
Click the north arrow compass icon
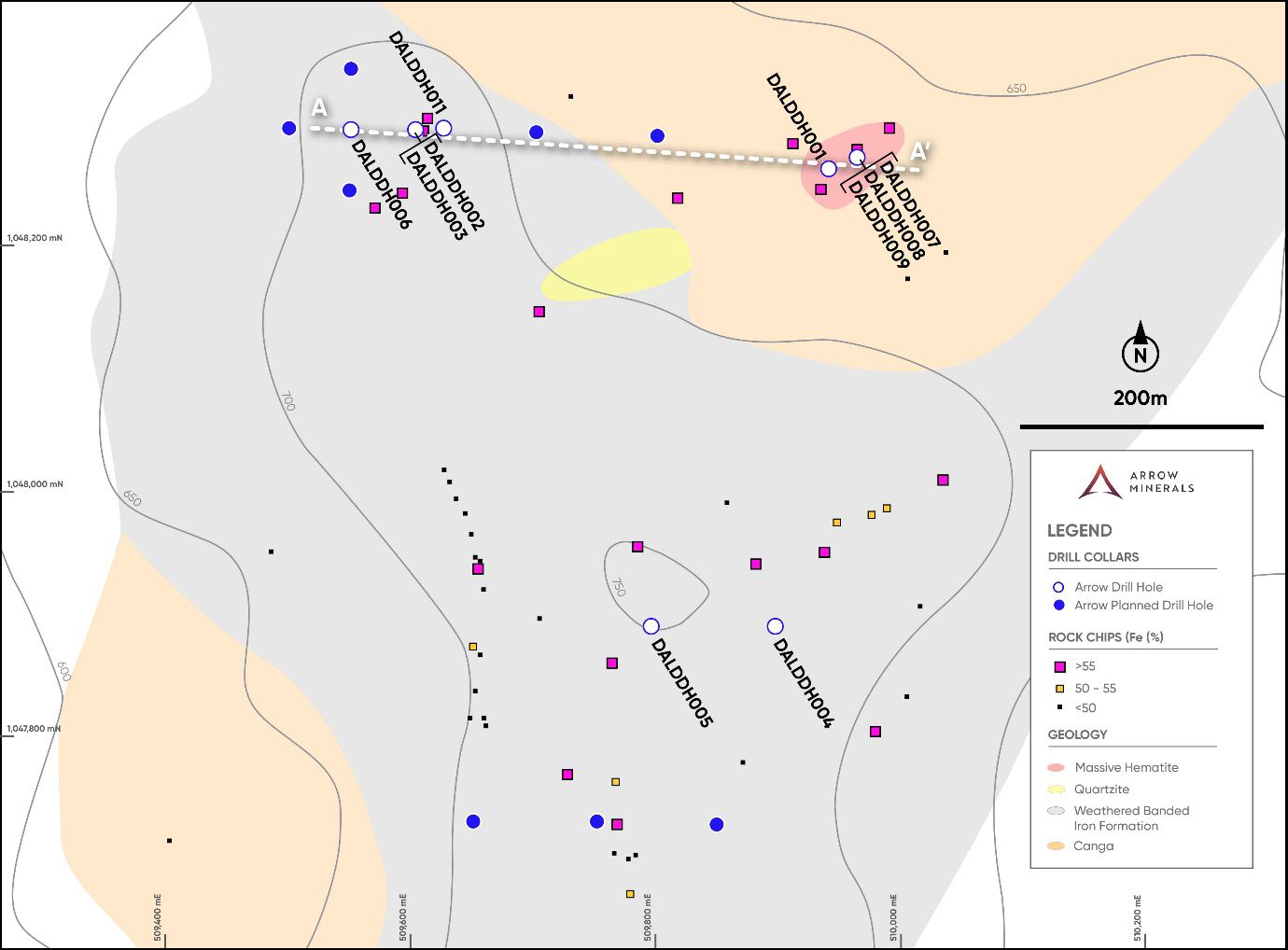pyautogui.click(x=1140, y=348)
